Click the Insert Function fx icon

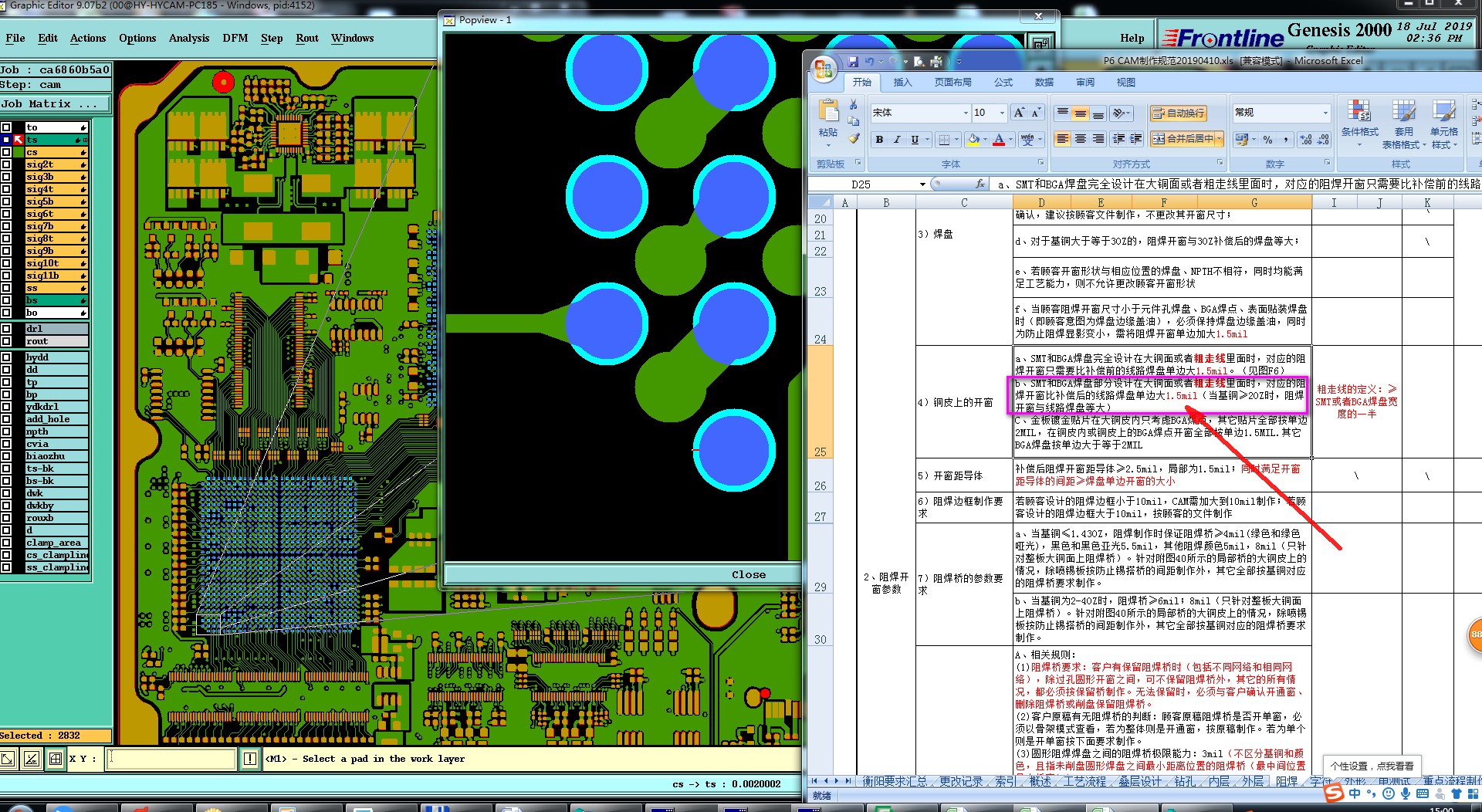coord(980,184)
